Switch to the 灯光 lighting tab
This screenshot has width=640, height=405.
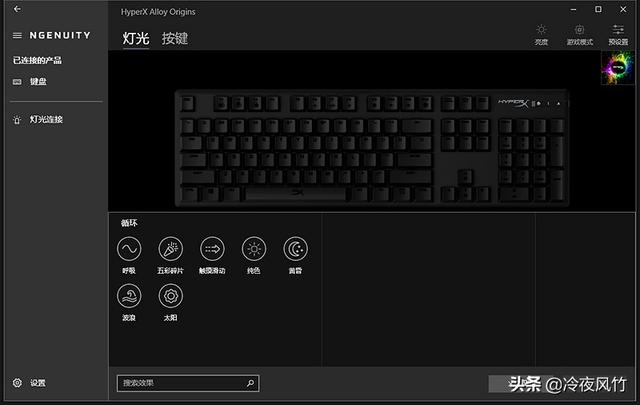[136, 38]
